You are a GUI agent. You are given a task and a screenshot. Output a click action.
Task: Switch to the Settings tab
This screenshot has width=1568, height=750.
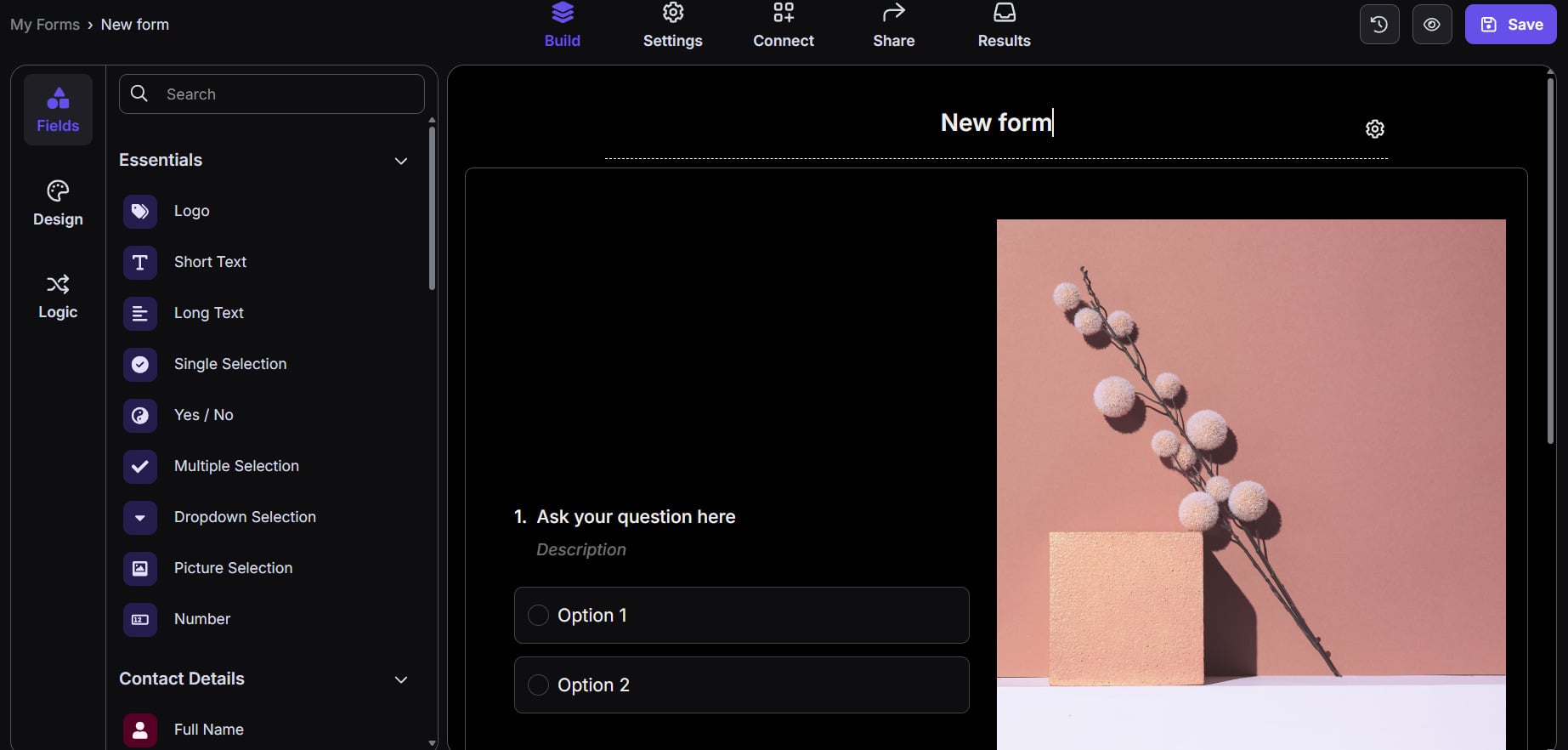[673, 26]
